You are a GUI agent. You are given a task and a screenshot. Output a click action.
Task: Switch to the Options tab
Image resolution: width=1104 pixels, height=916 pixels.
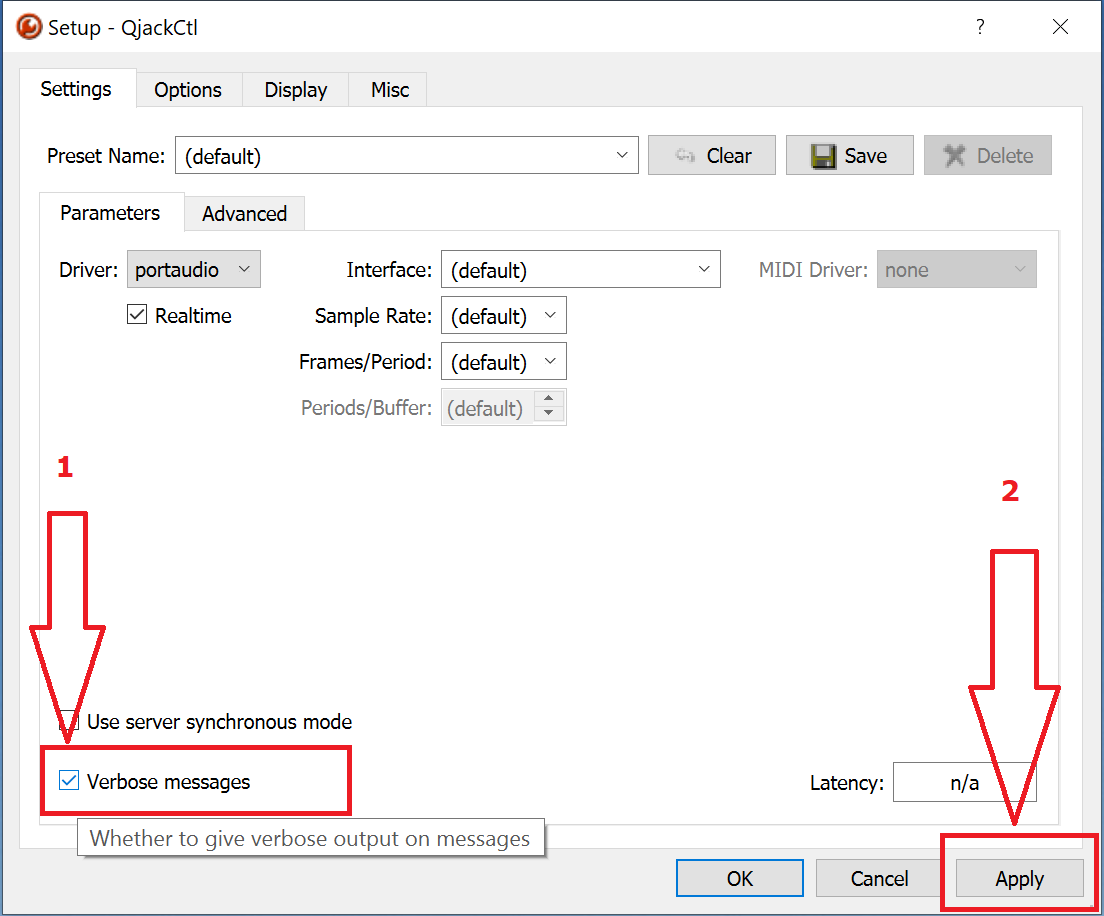click(x=188, y=90)
